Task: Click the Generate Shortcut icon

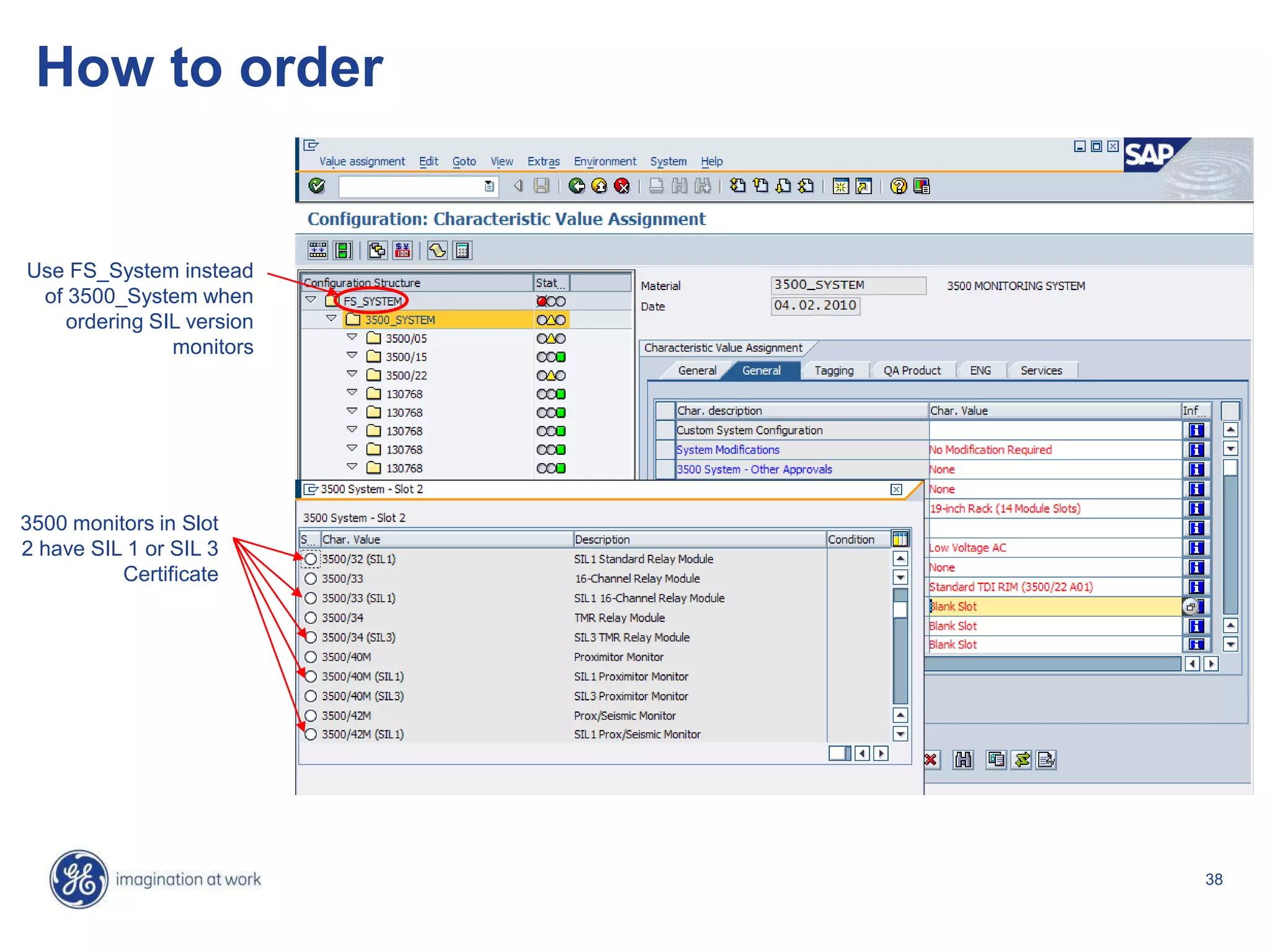Action: click(864, 186)
